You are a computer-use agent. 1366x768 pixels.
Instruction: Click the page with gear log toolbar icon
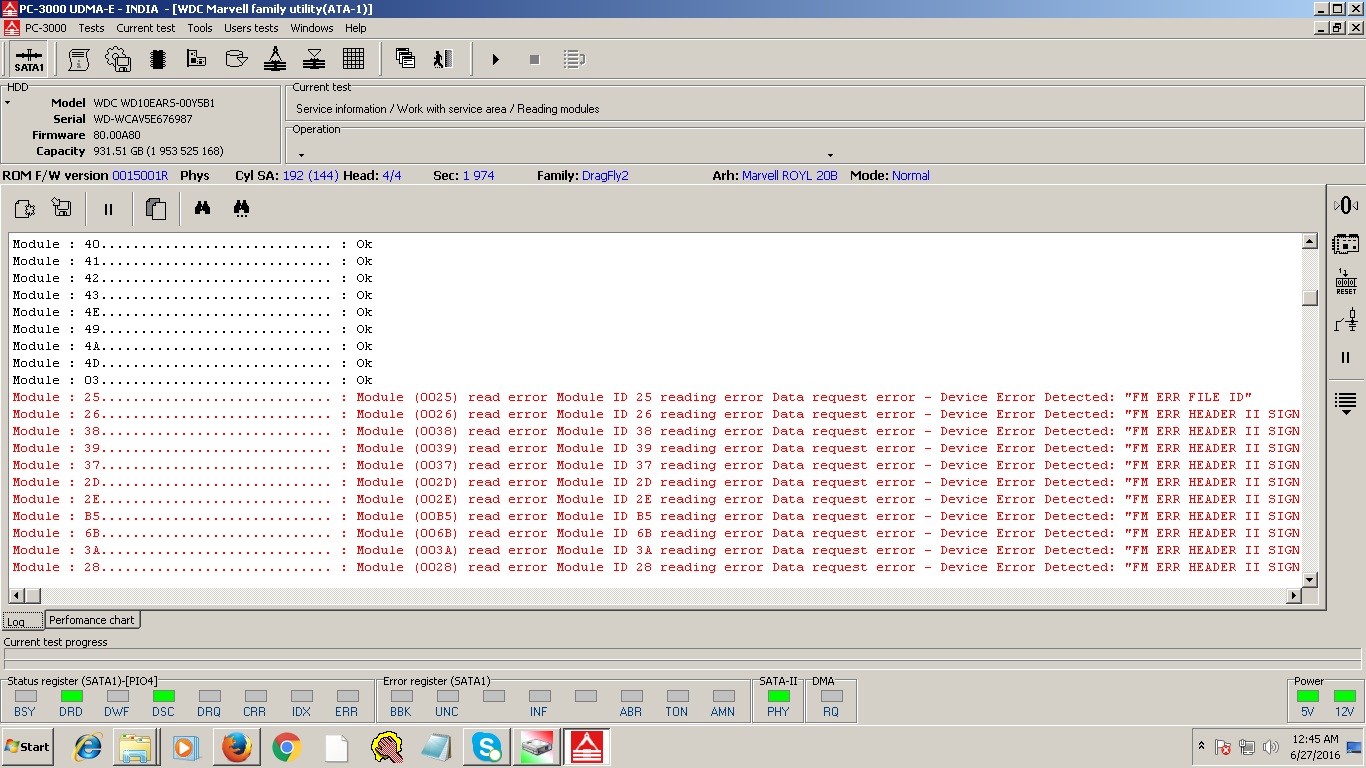click(x=24, y=209)
